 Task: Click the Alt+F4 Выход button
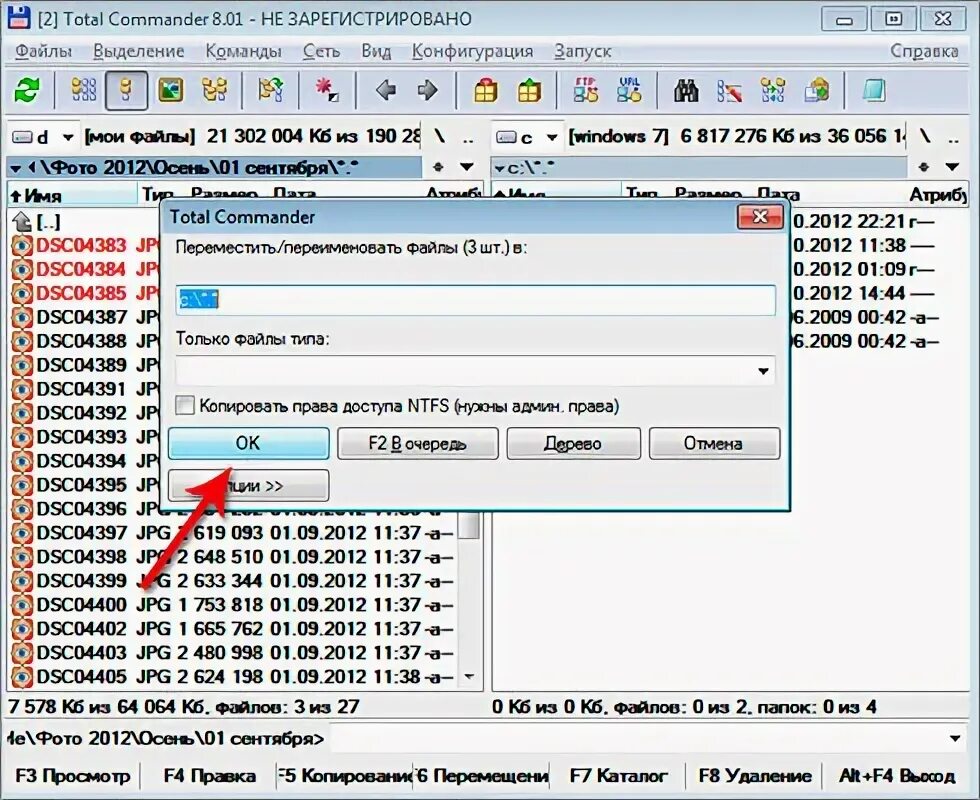[x=897, y=776]
